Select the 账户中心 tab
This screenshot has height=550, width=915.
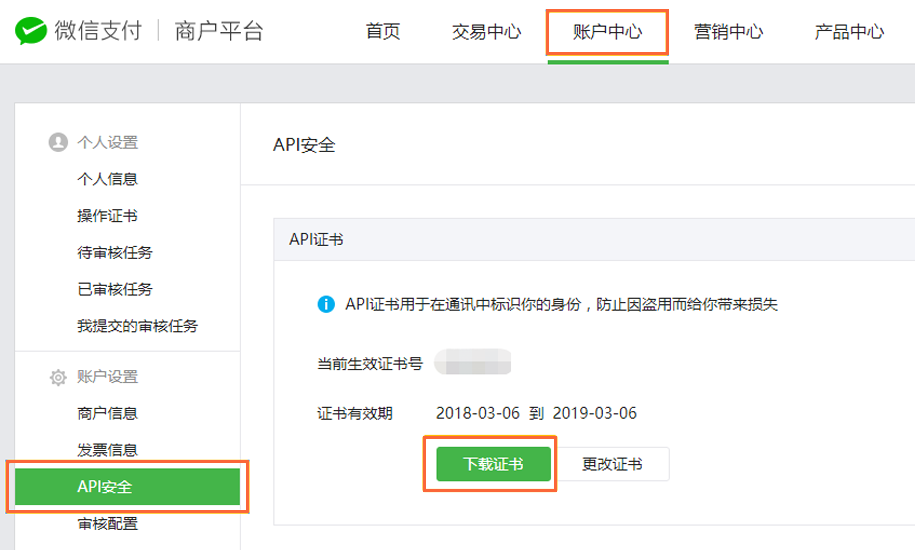(x=607, y=32)
